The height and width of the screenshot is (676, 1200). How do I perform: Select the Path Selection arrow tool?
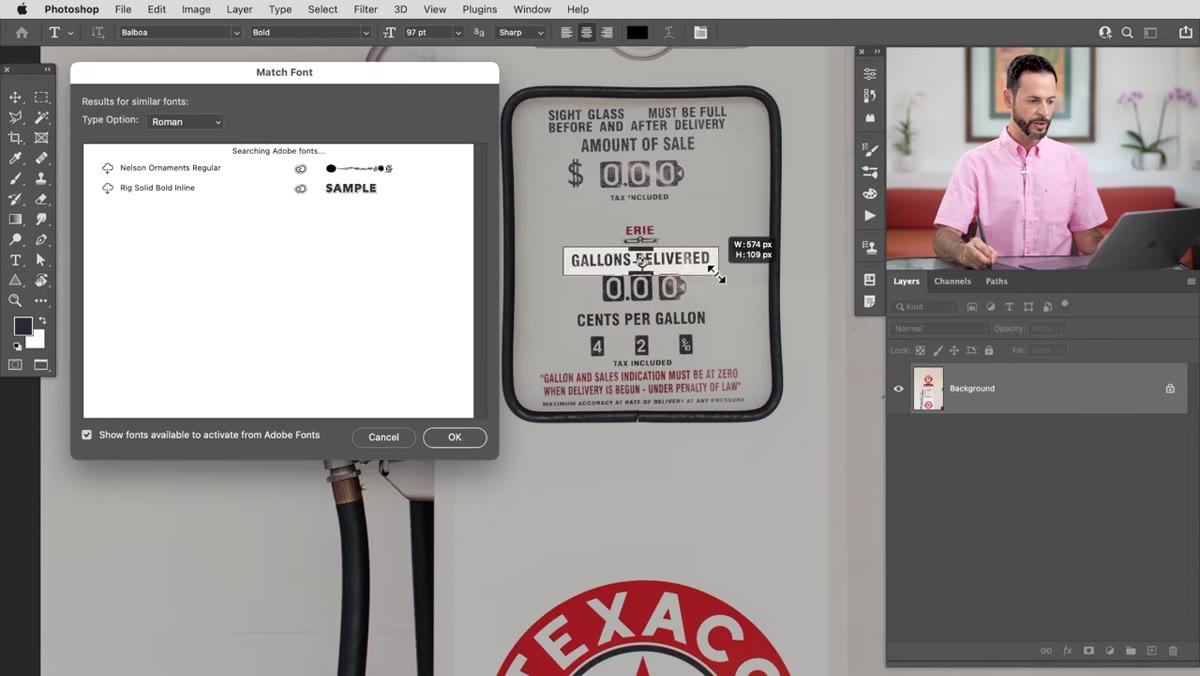(x=41, y=260)
